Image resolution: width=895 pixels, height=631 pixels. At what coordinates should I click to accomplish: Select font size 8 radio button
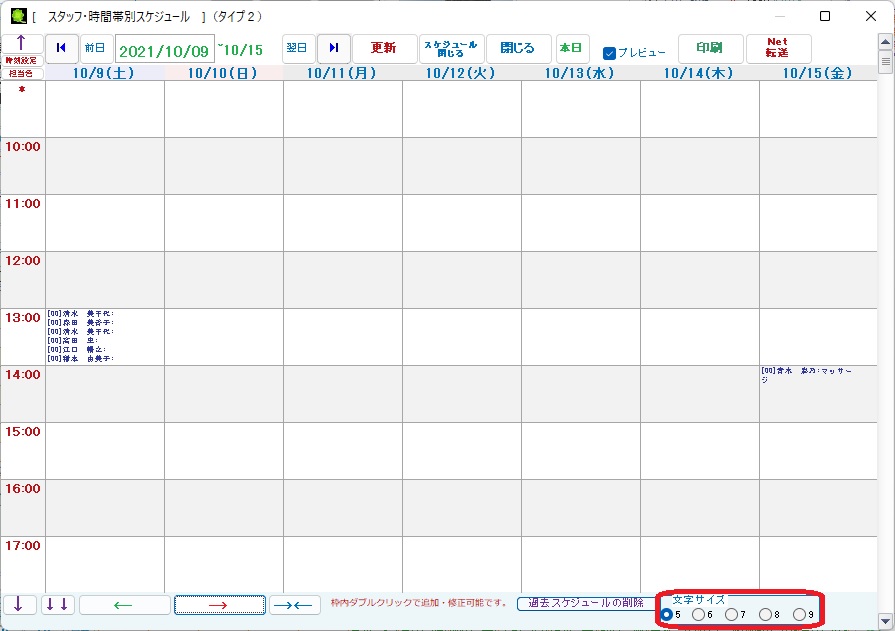765,614
